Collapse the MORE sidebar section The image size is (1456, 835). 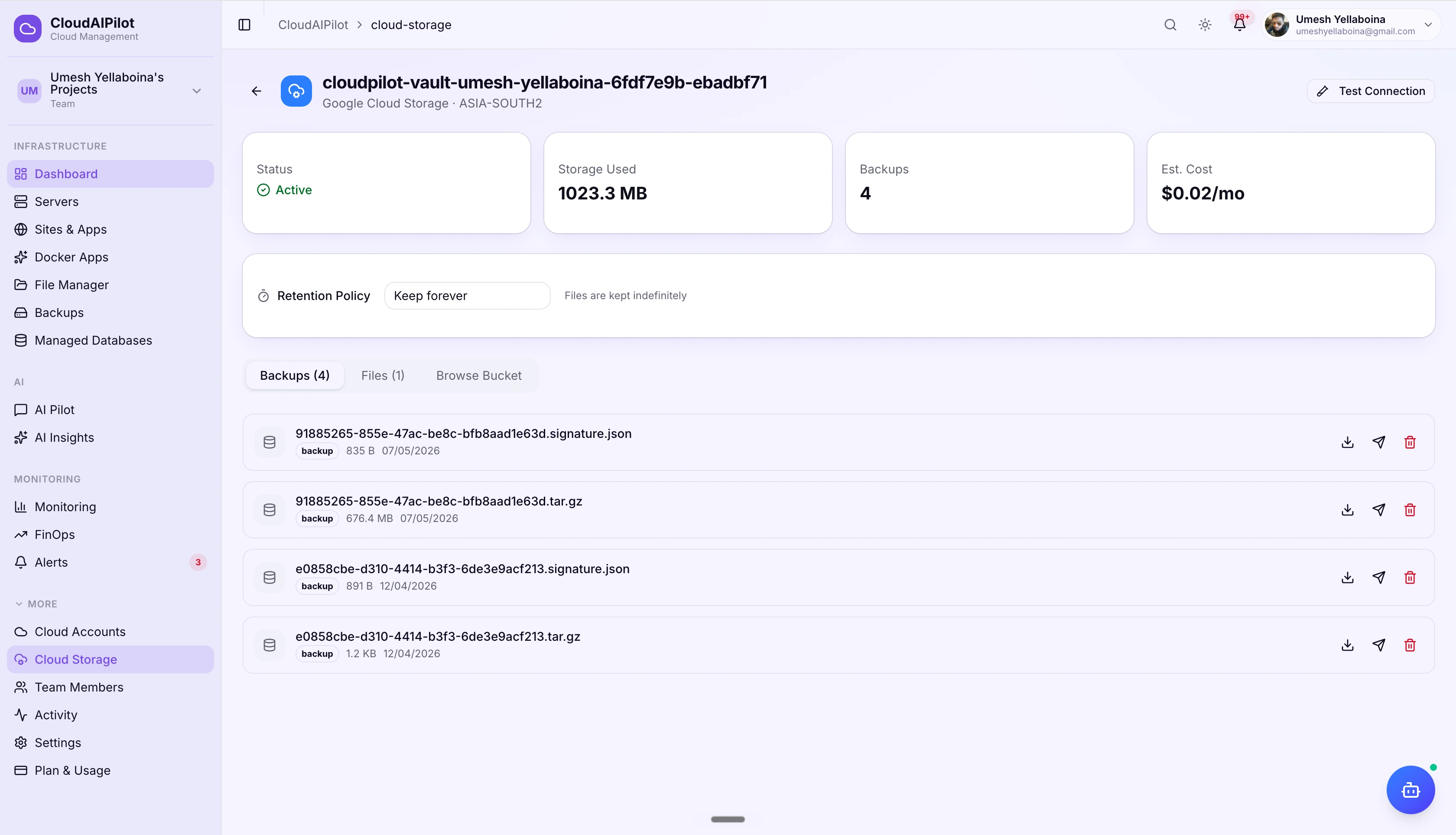tap(36, 604)
